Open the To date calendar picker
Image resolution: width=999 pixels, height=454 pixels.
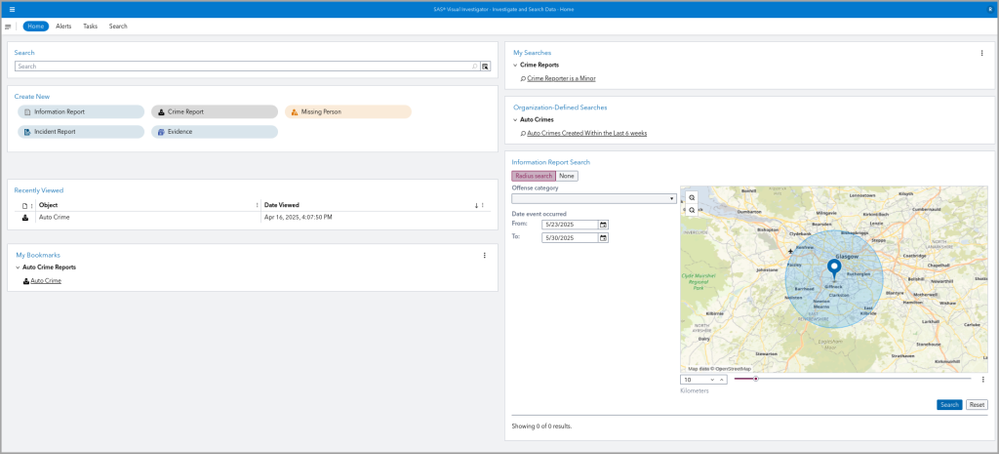pos(603,238)
